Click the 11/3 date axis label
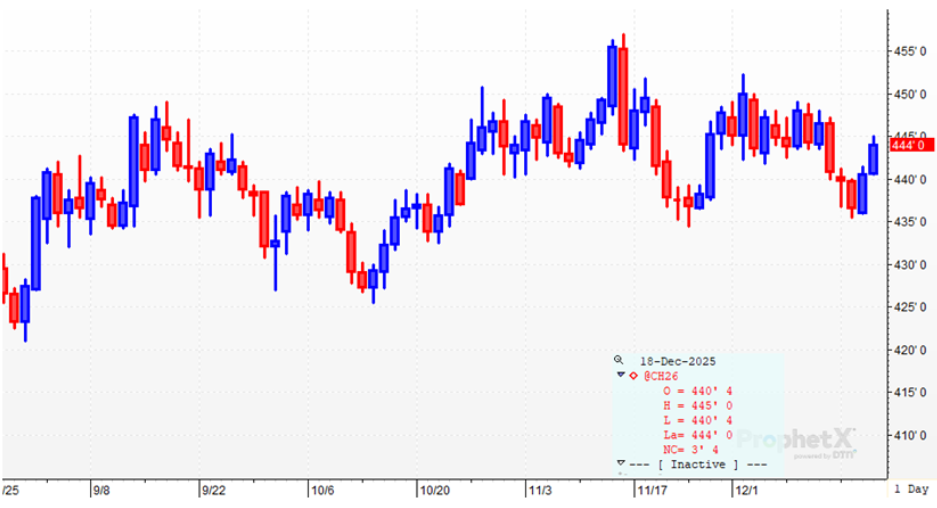 [x=540, y=491]
